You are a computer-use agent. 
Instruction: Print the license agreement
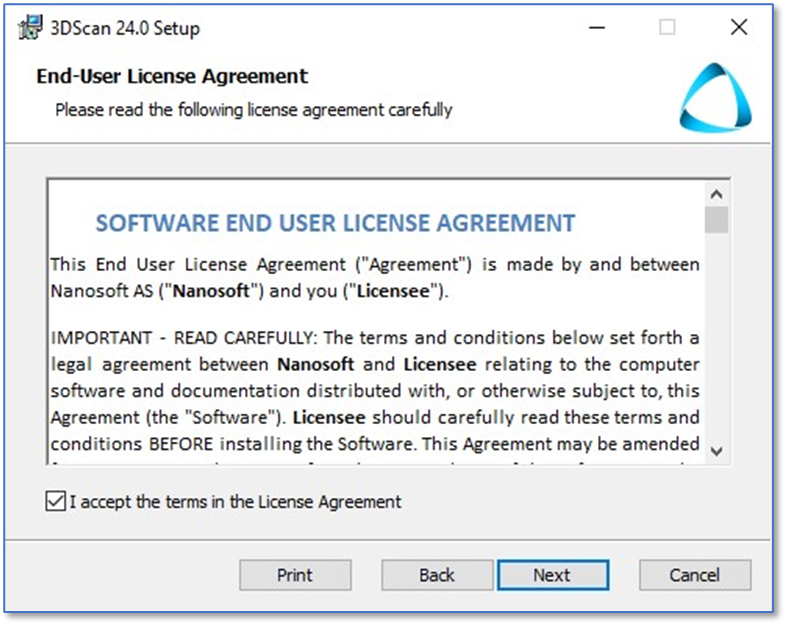295,575
